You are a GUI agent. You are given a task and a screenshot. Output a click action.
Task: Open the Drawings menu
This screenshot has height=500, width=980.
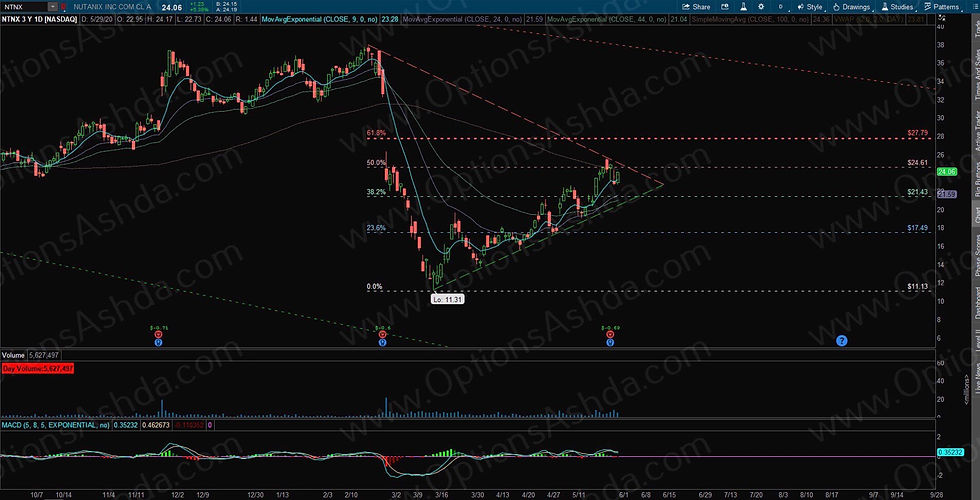pos(851,7)
